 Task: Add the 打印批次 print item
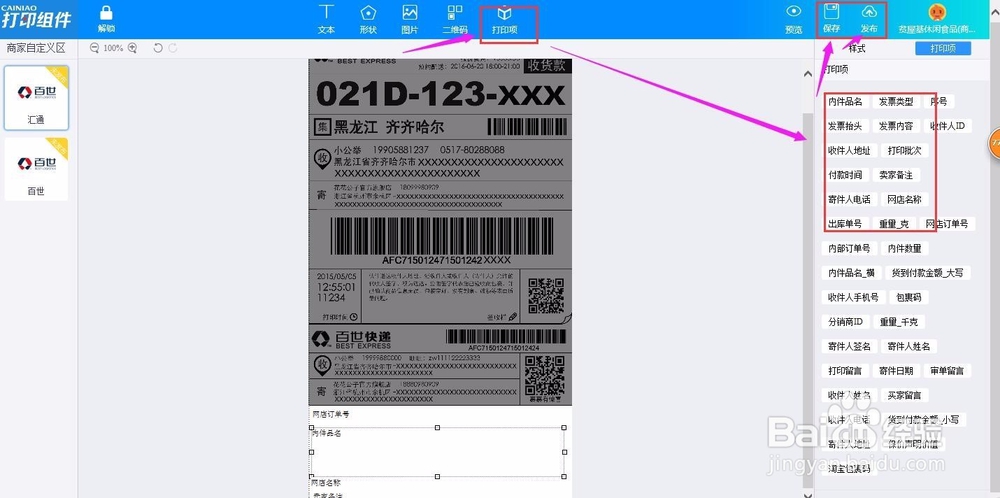[x=904, y=150]
